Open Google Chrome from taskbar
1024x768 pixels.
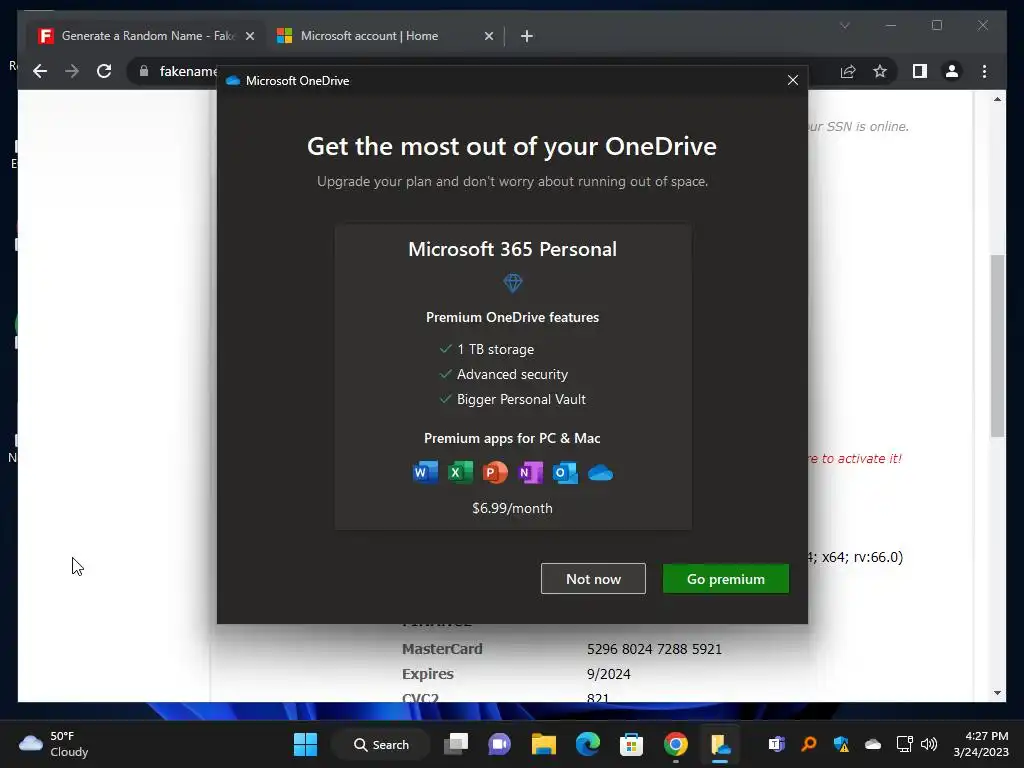(676, 744)
